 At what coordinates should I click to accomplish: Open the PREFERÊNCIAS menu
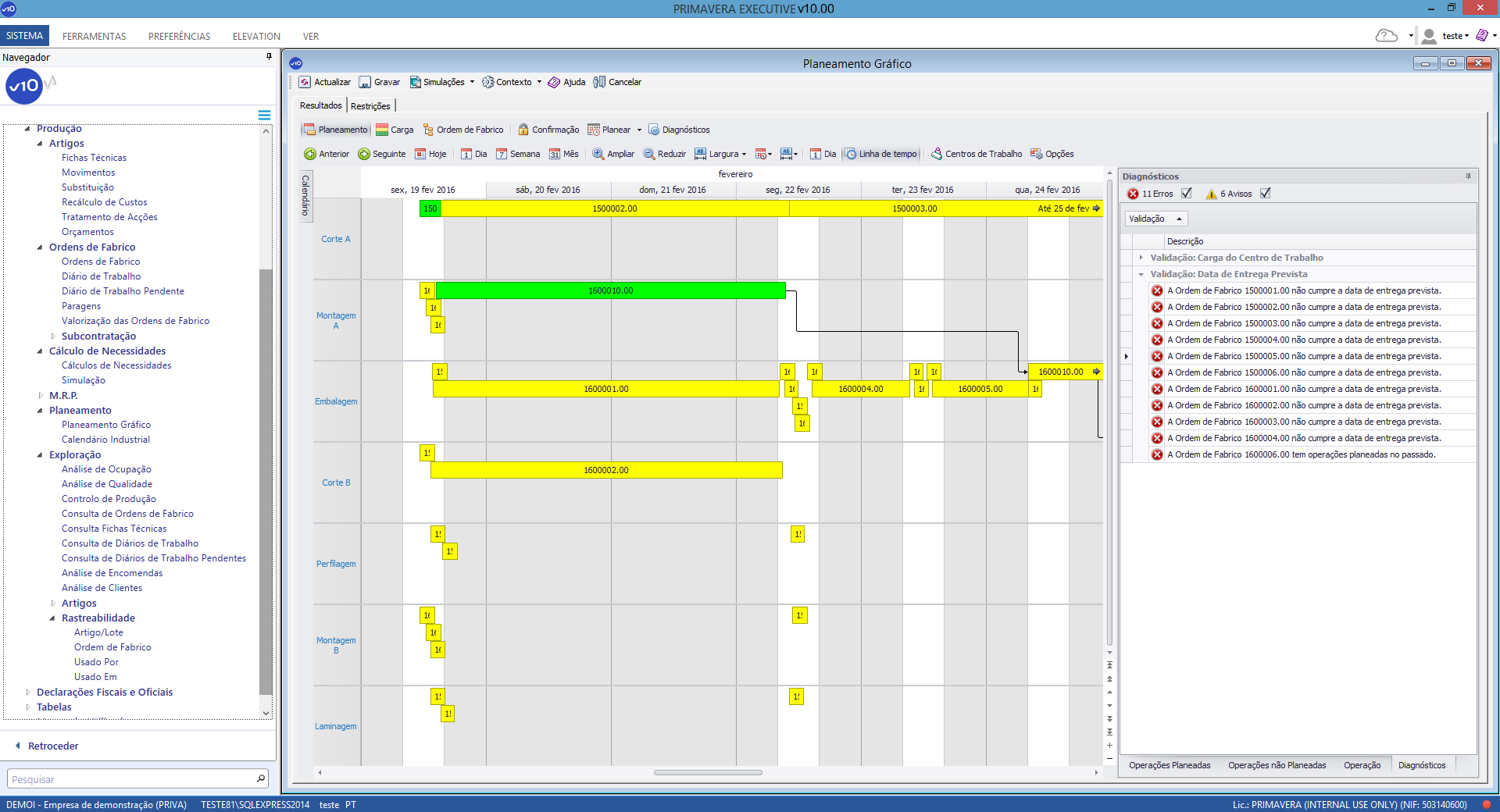[x=179, y=36]
